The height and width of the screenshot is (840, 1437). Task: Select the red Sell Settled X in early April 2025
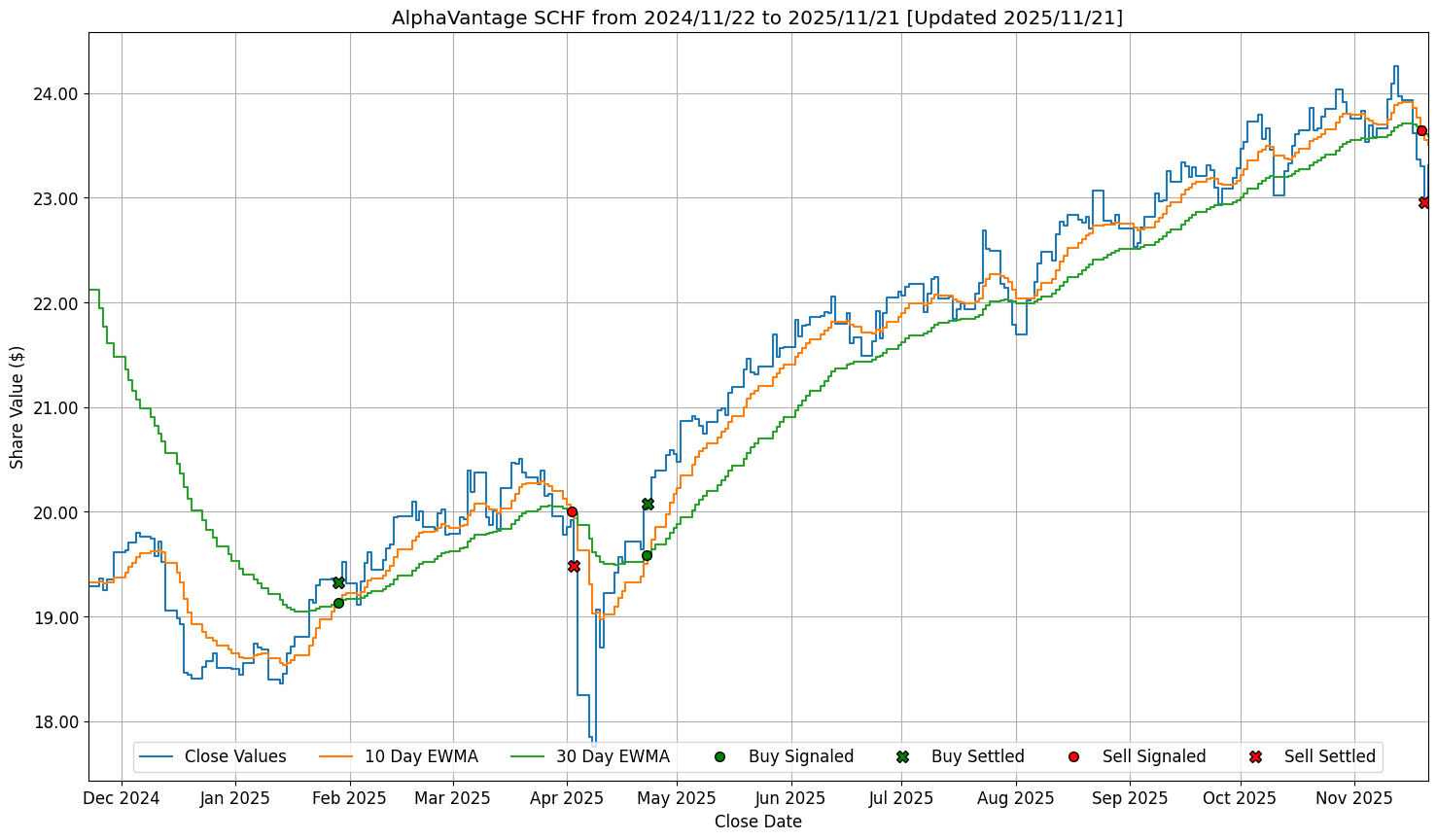574,566
